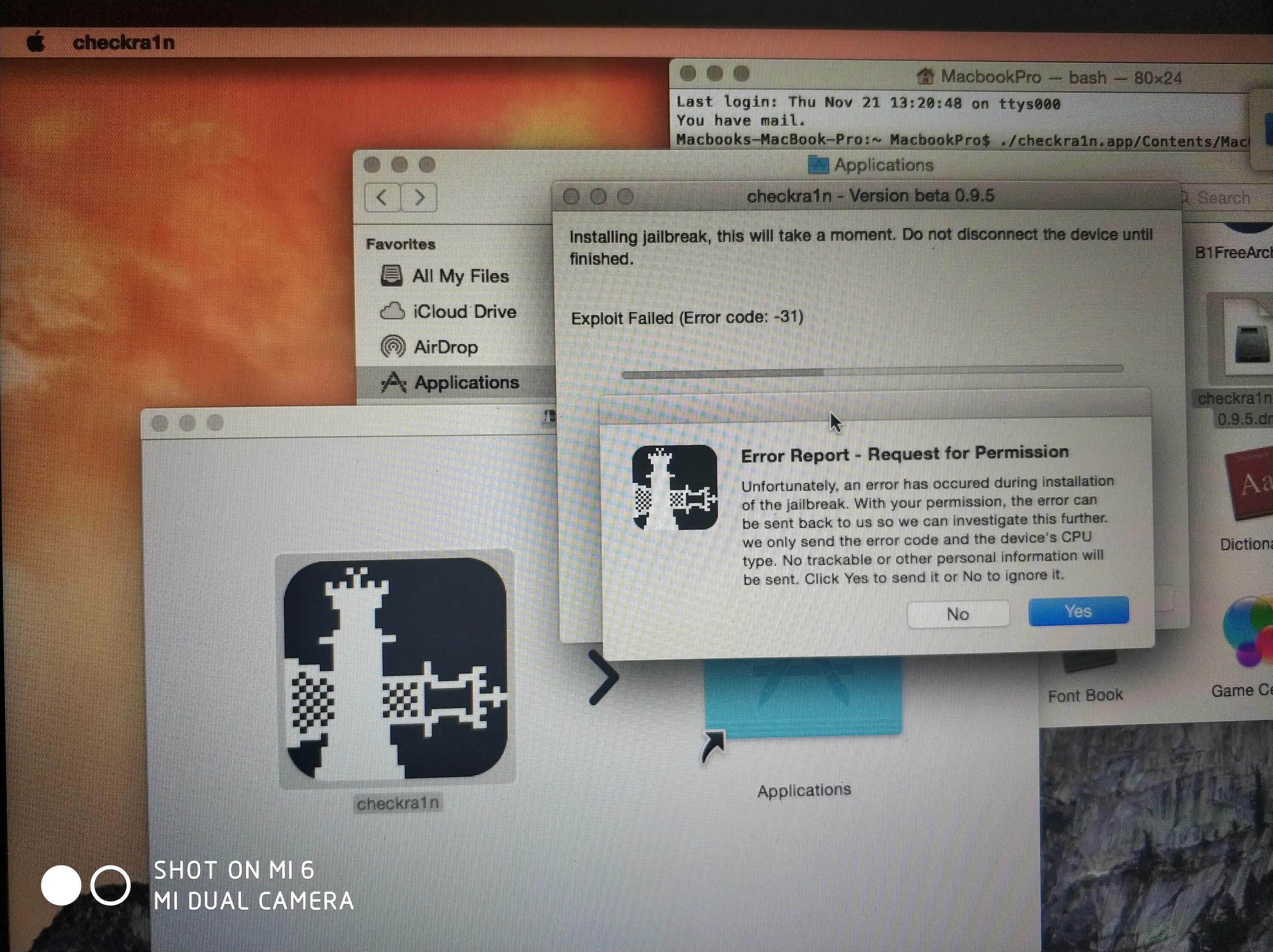Click No to ignore the error report

pyautogui.click(x=958, y=614)
